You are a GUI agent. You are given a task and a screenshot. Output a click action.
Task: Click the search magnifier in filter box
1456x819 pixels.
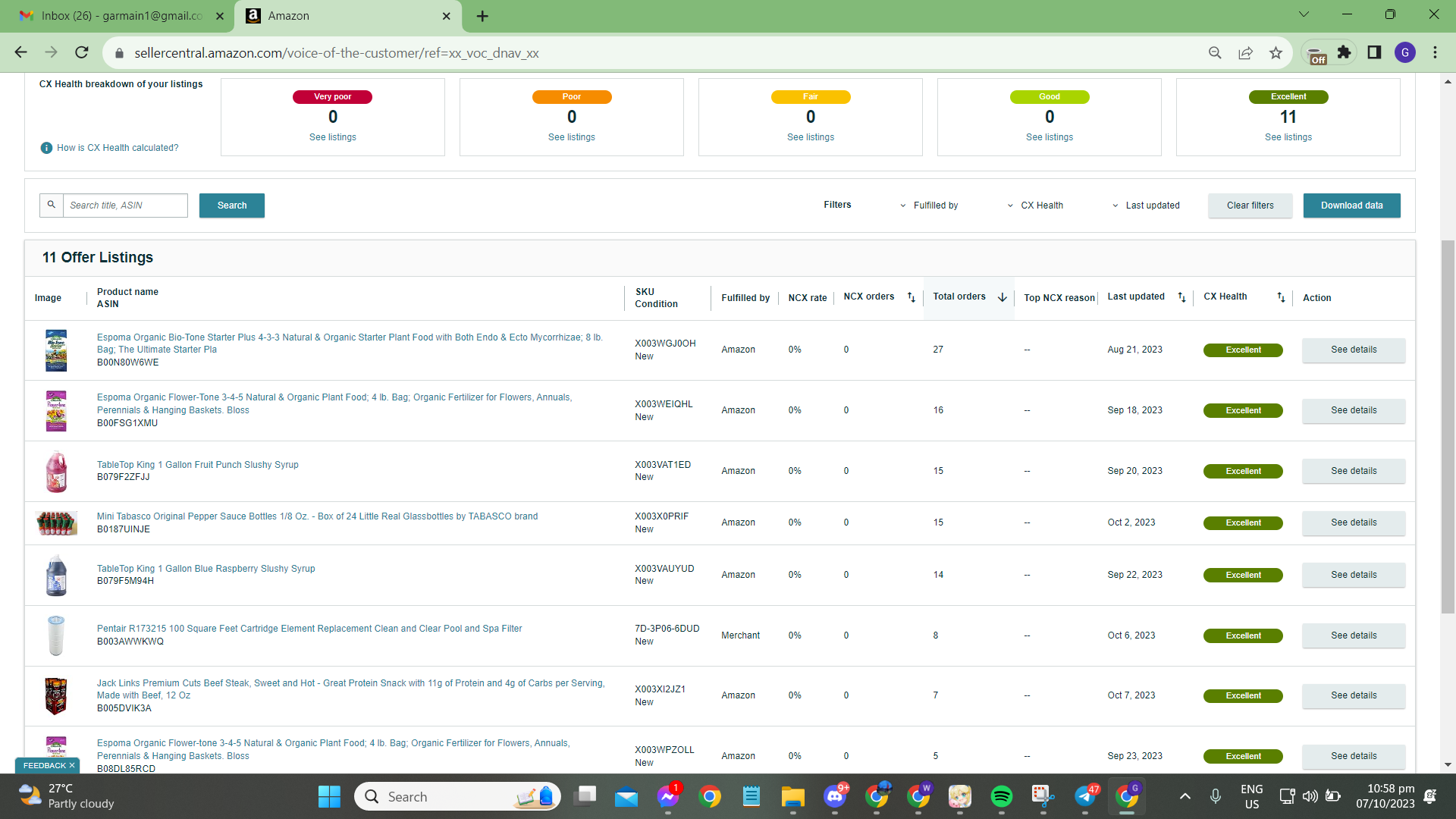(x=52, y=205)
